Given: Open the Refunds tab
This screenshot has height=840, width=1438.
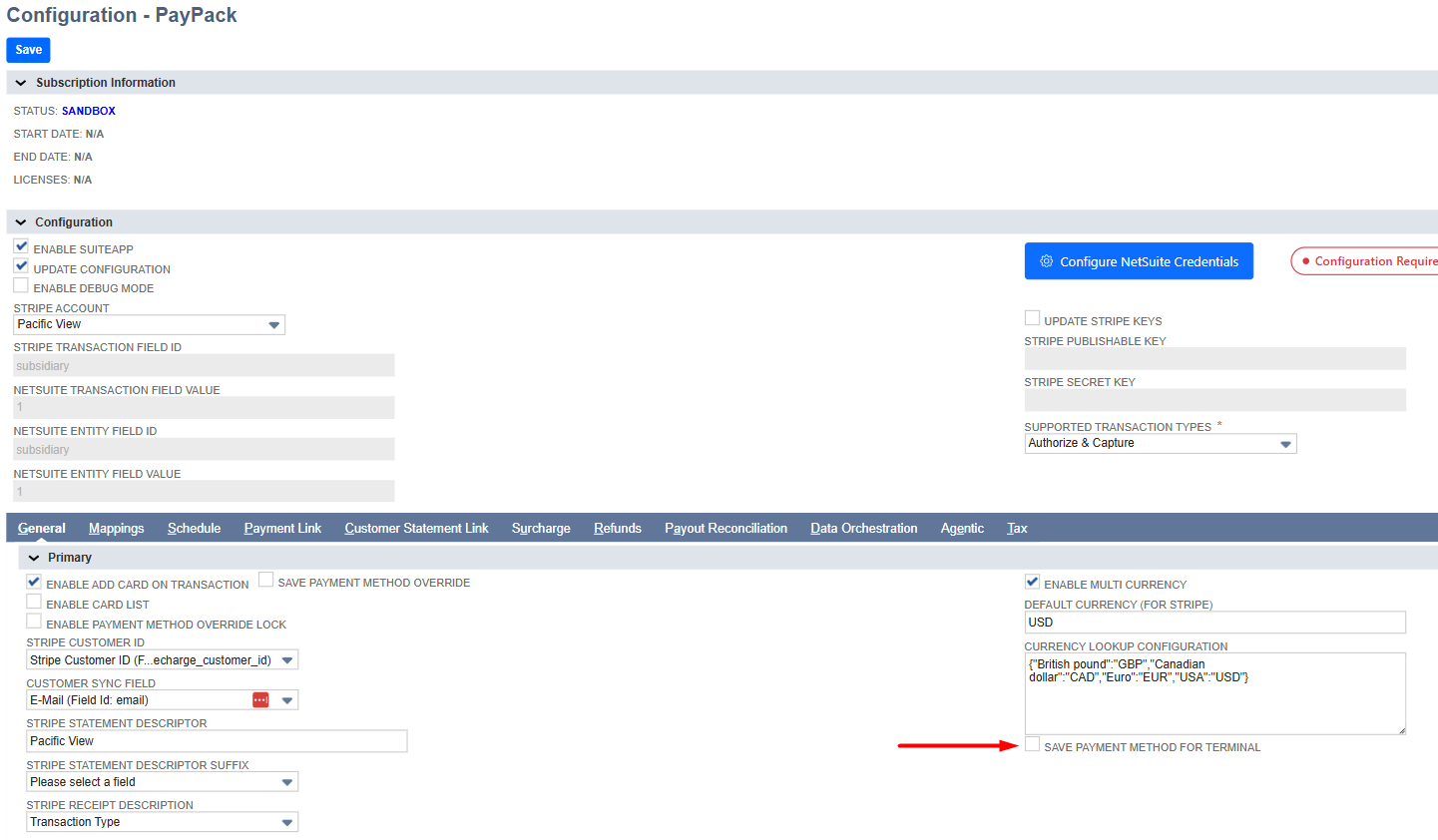Looking at the screenshot, I should (618, 529).
